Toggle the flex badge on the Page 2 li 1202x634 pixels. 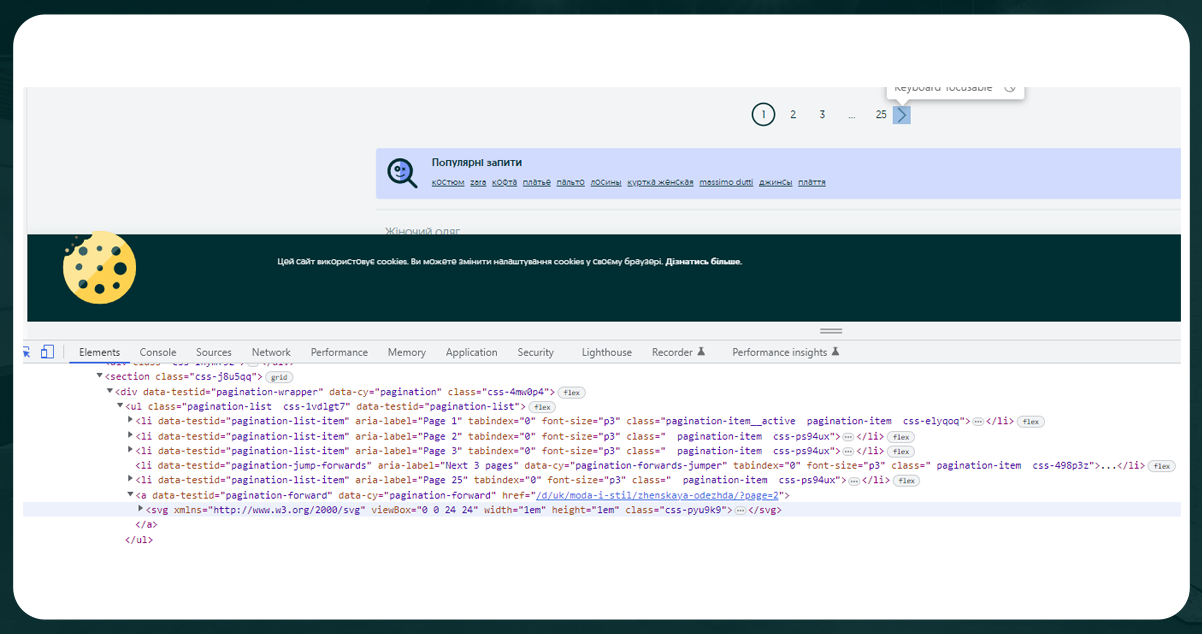click(899, 436)
